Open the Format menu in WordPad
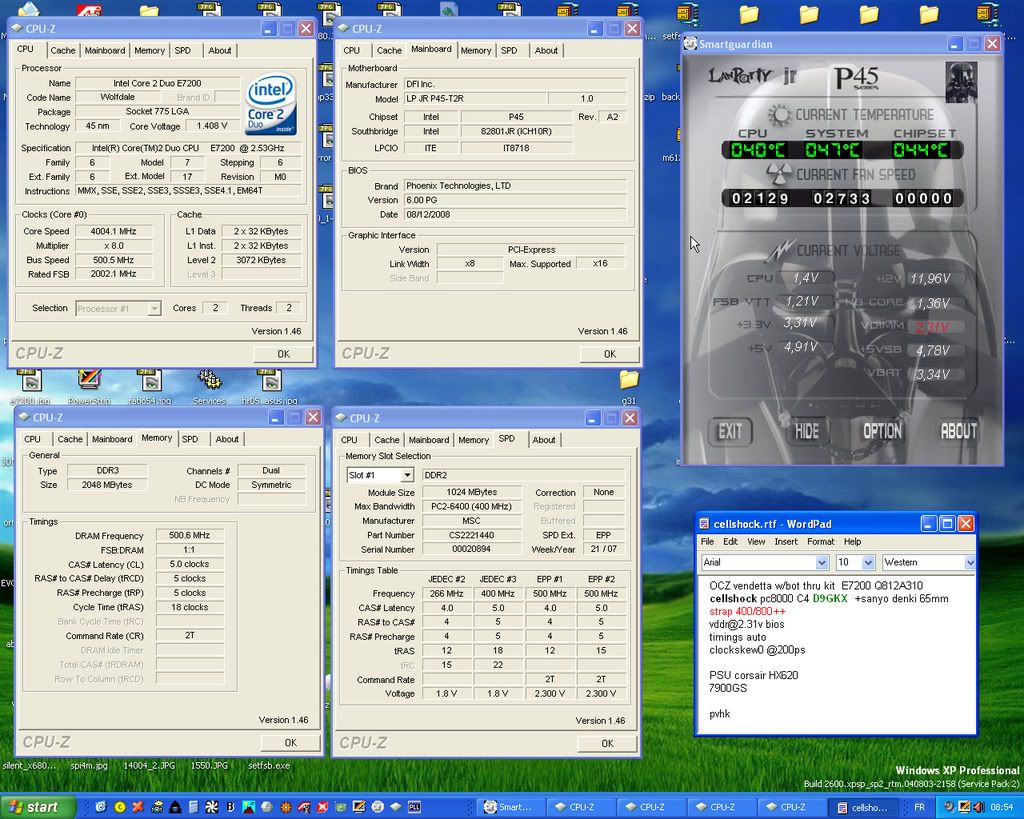1024x819 pixels. [820, 542]
